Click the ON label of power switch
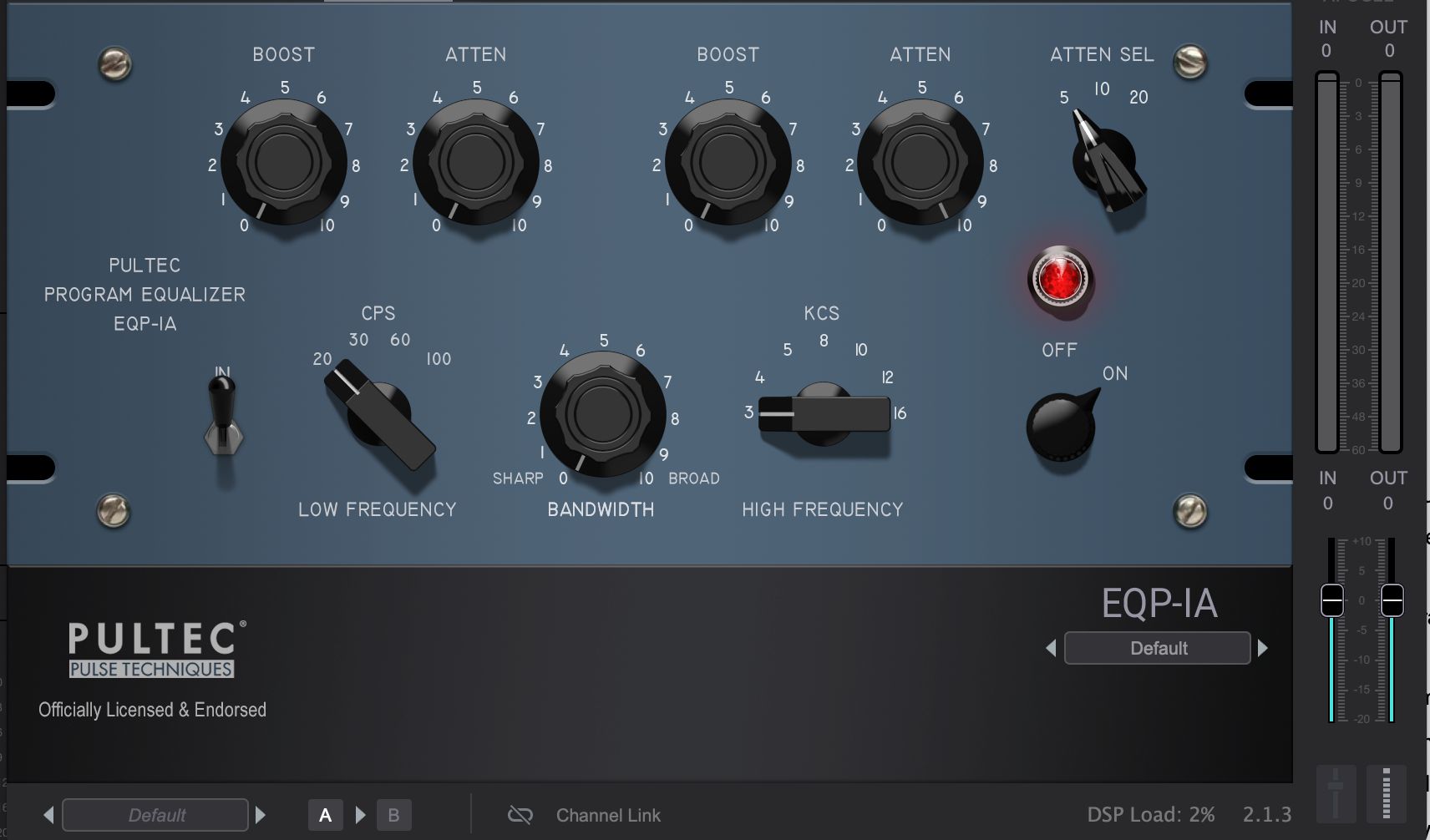Image resolution: width=1430 pixels, height=840 pixels. 1115,374
